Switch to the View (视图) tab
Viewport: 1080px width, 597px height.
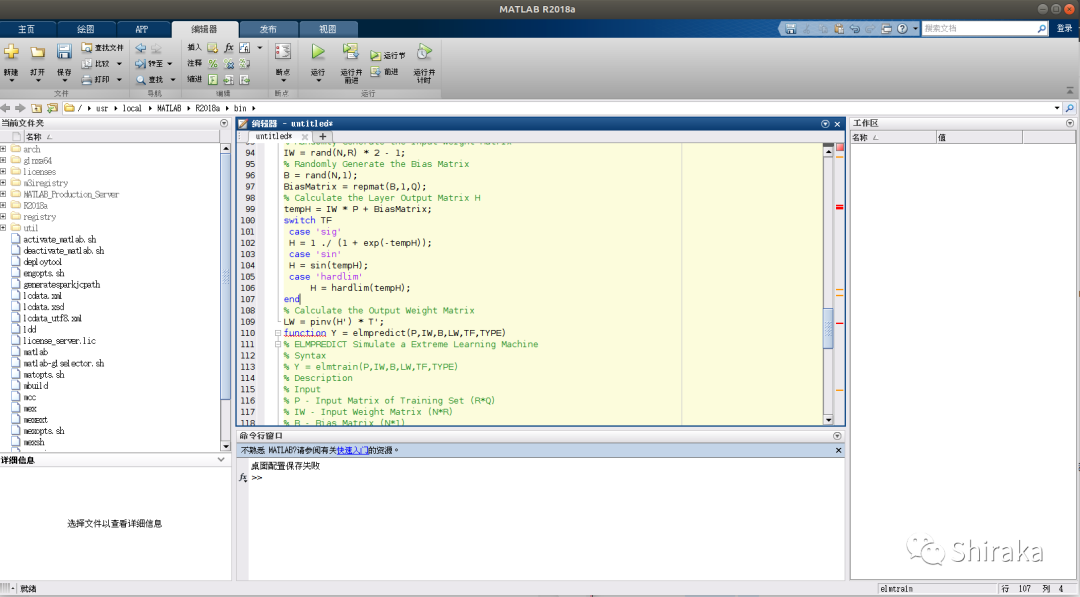pos(327,29)
